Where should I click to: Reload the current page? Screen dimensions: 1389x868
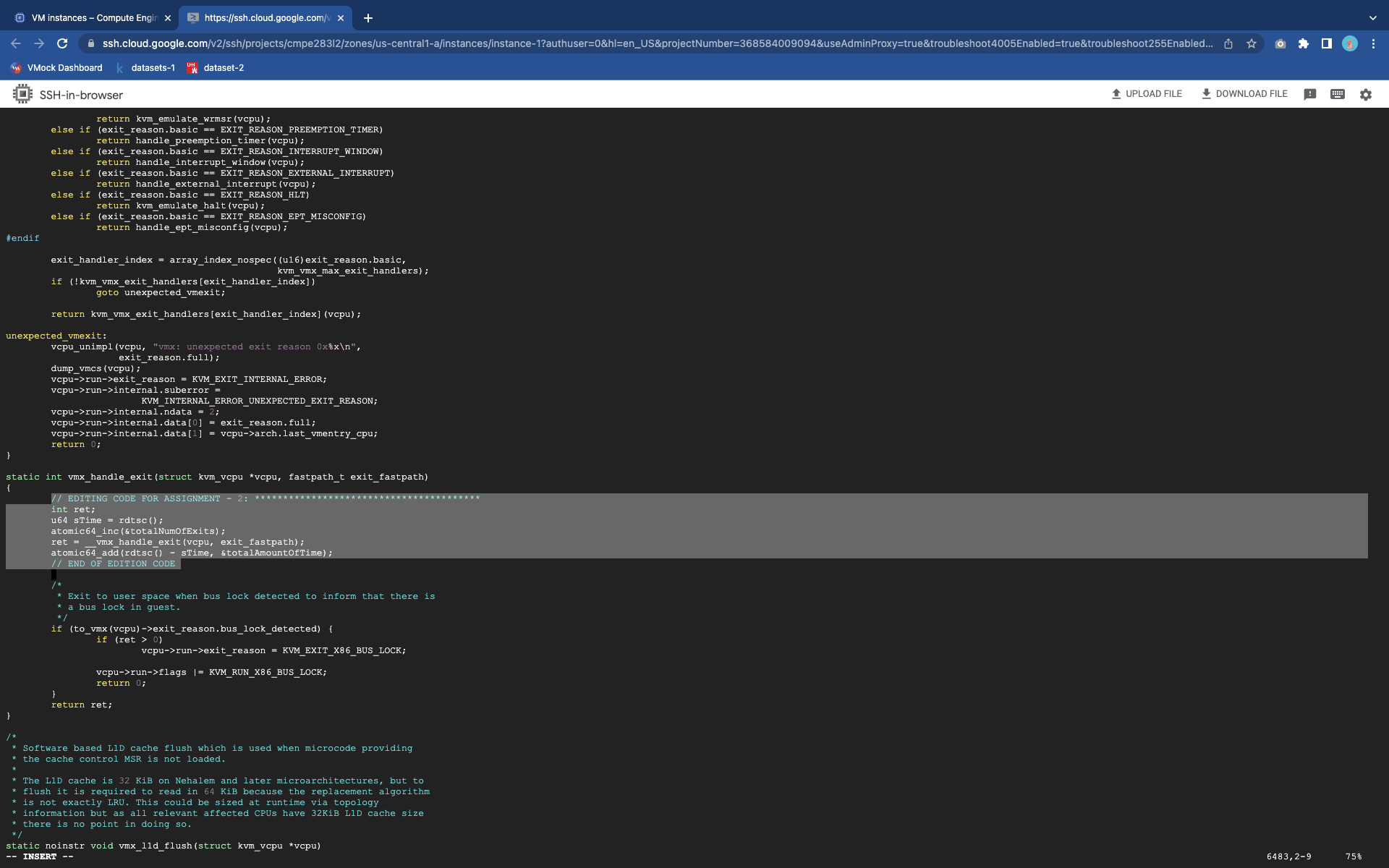pyautogui.click(x=63, y=43)
